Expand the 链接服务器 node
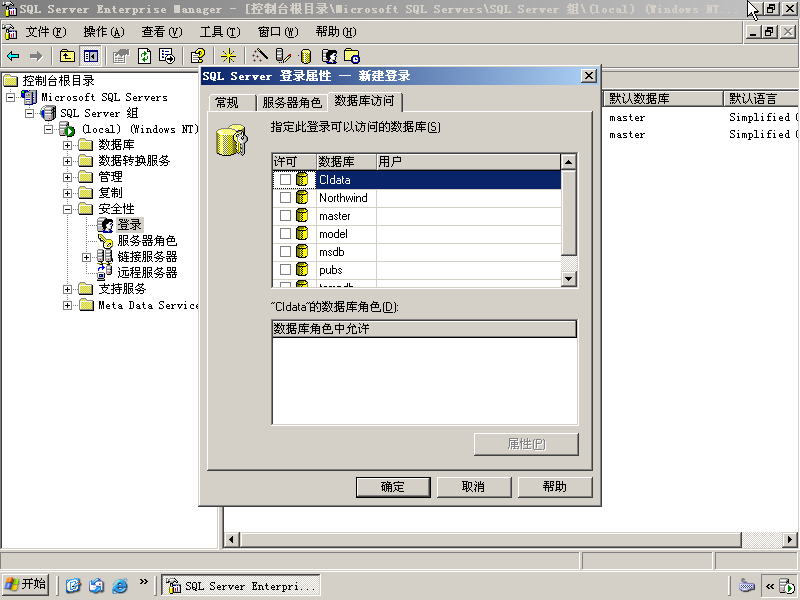This screenshot has width=800, height=600. [x=86, y=257]
